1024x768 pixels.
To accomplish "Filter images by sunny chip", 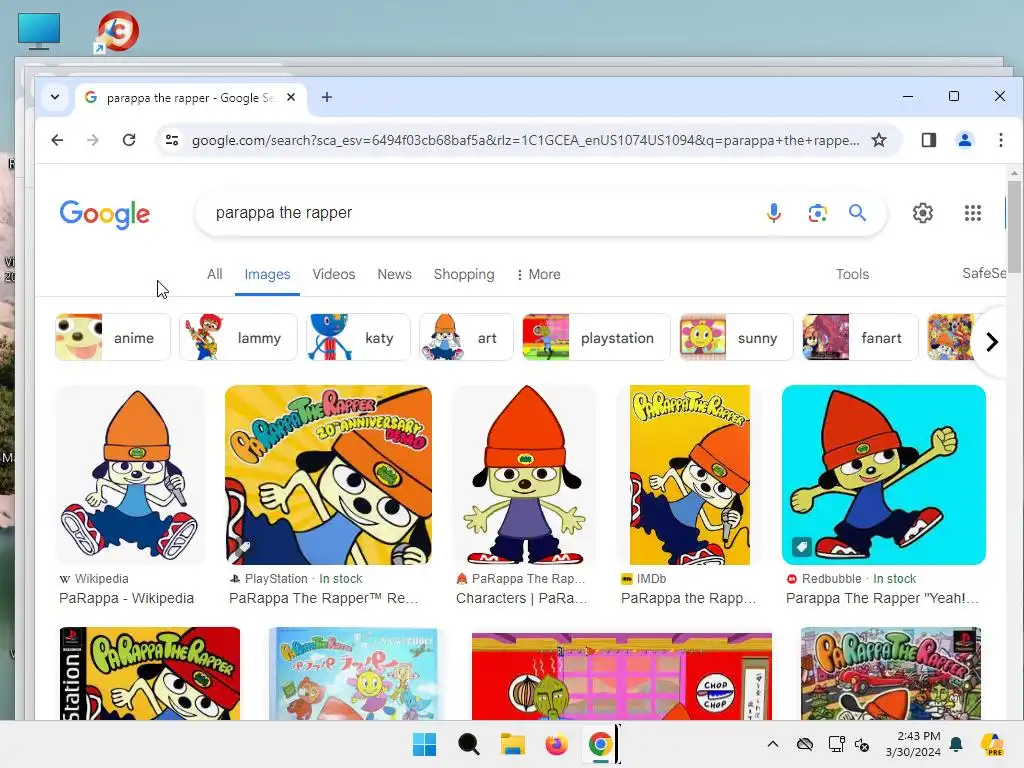I will pyautogui.click(x=736, y=337).
